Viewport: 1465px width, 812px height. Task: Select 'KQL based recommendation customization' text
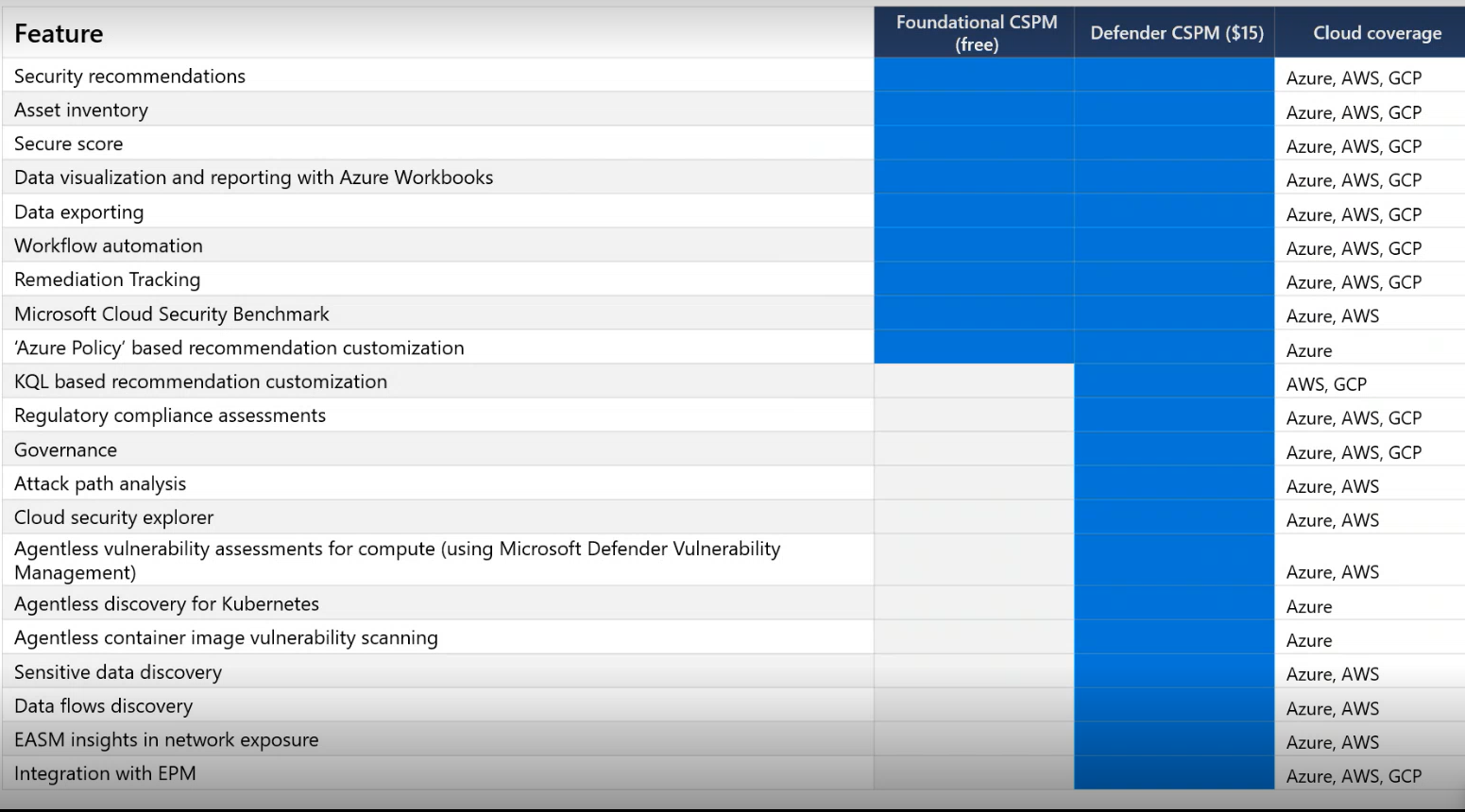coord(200,382)
